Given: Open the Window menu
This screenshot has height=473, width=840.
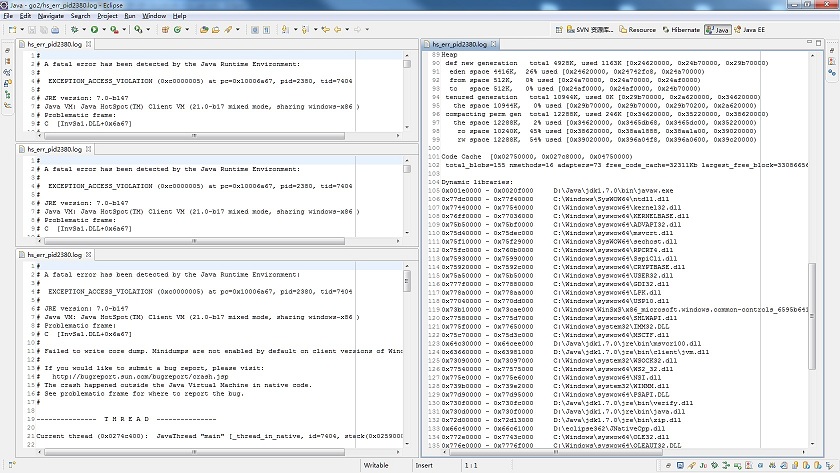Looking at the screenshot, I should [x=154, y=16].
